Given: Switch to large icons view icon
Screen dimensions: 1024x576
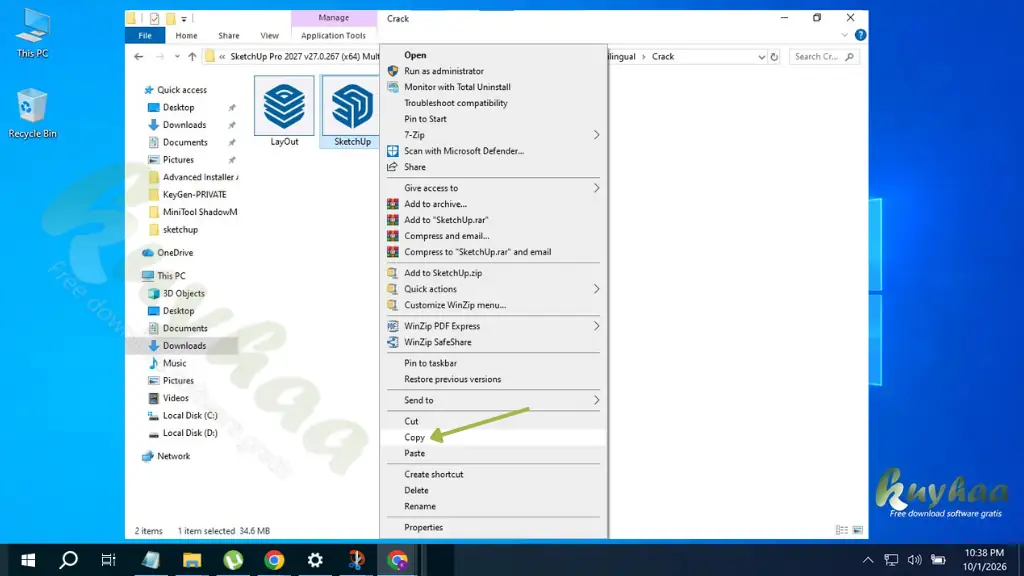Looking at the screenshot, I should pyautogui.click(x=857, y=530).
